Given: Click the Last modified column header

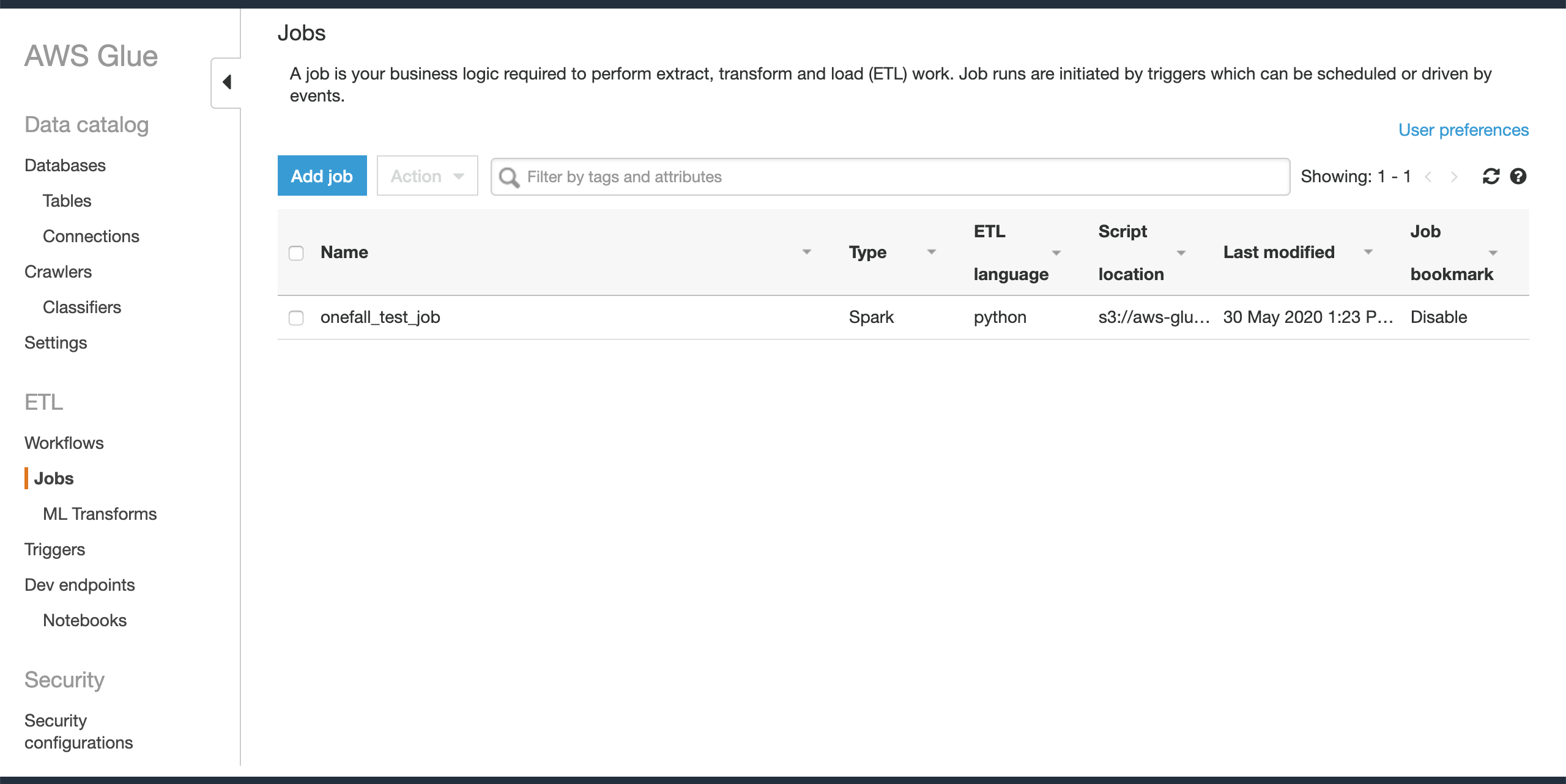Looking at the screenshot, I should point(1278,252).
